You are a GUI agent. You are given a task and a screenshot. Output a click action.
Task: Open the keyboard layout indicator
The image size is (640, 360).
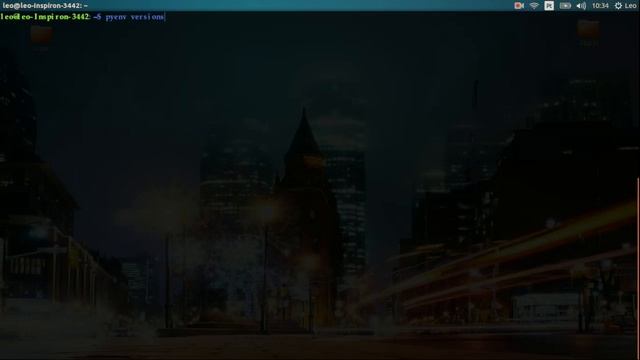(549, 6)
